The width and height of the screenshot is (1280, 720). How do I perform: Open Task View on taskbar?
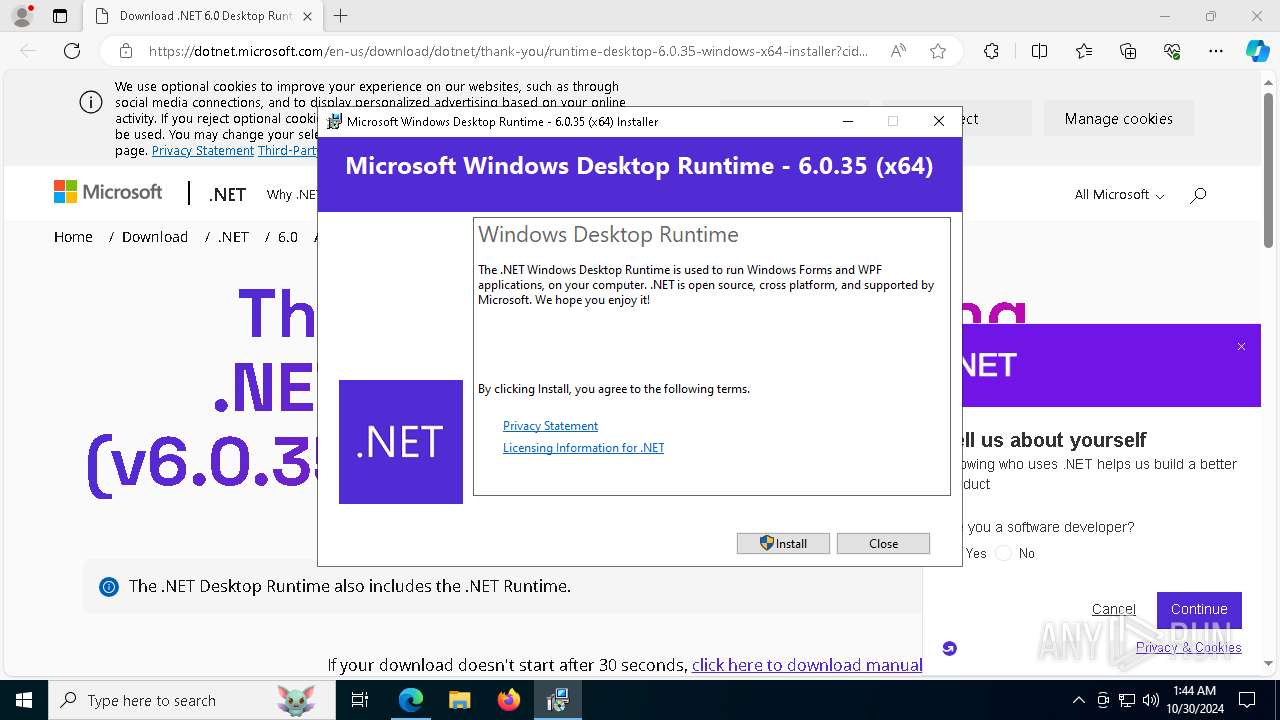(360, 700)
